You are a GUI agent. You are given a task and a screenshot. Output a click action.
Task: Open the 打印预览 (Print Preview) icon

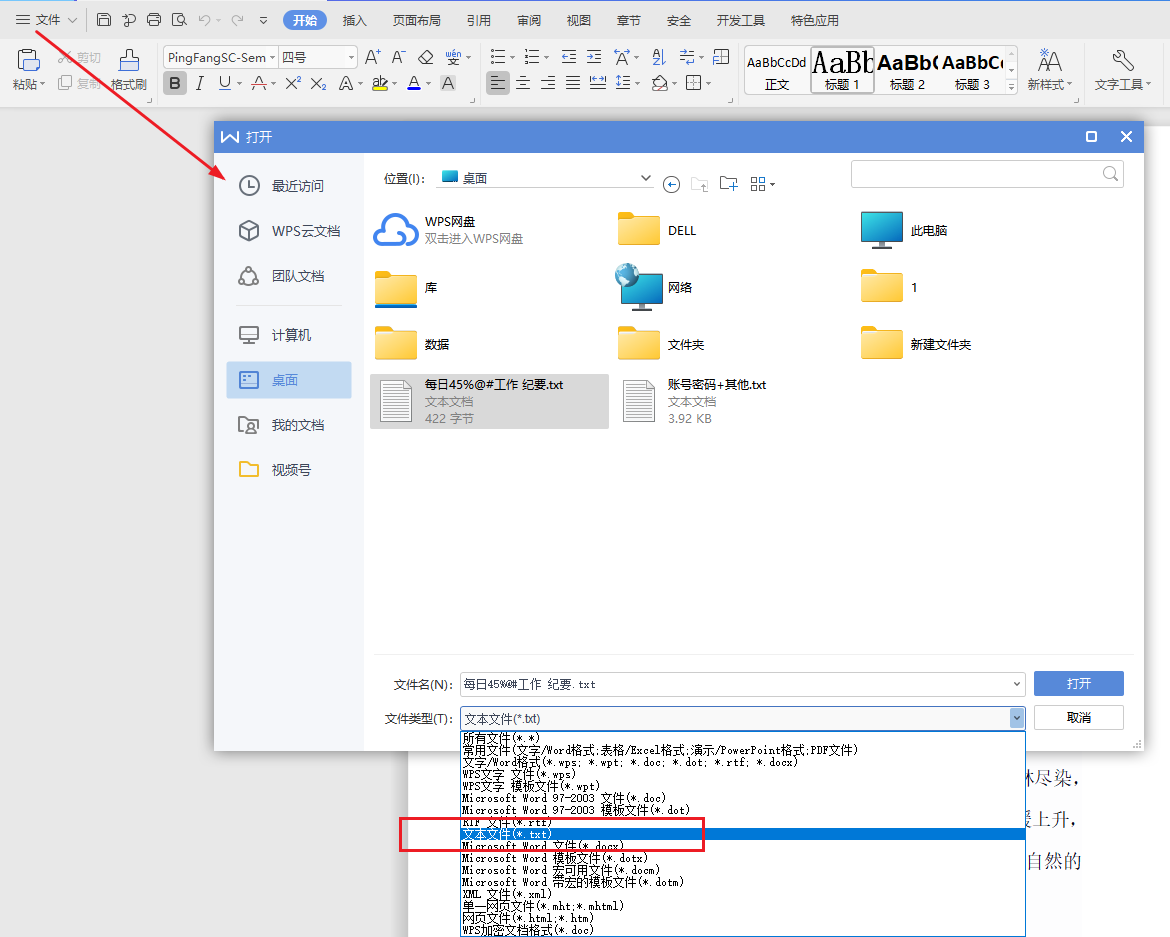point(181,19)
